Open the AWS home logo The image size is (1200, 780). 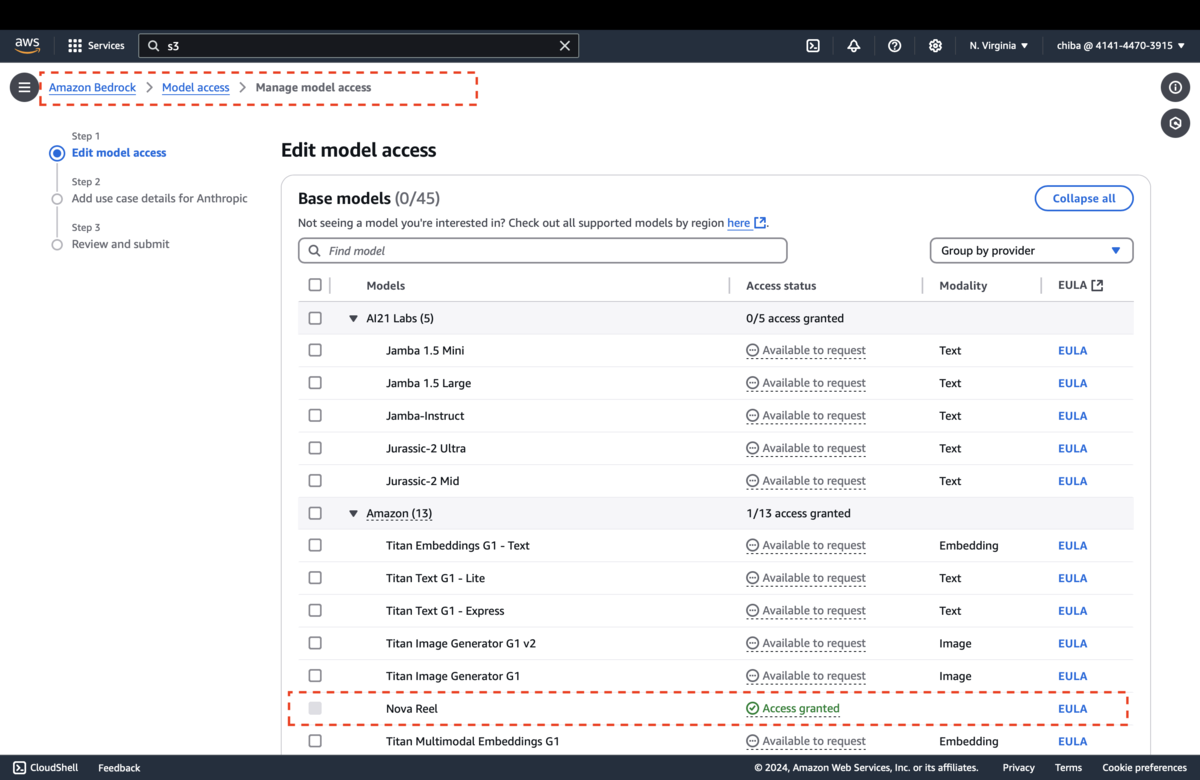point(27,46)
